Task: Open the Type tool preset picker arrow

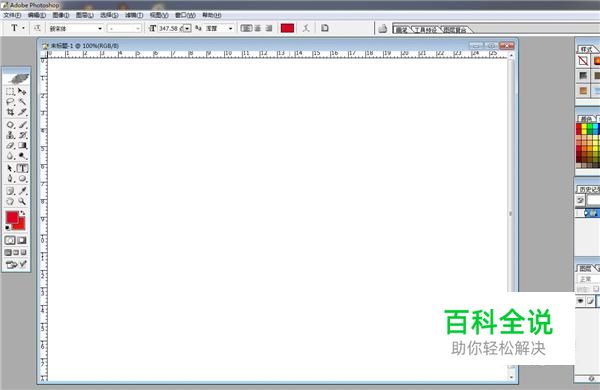Action: (23, 28)
